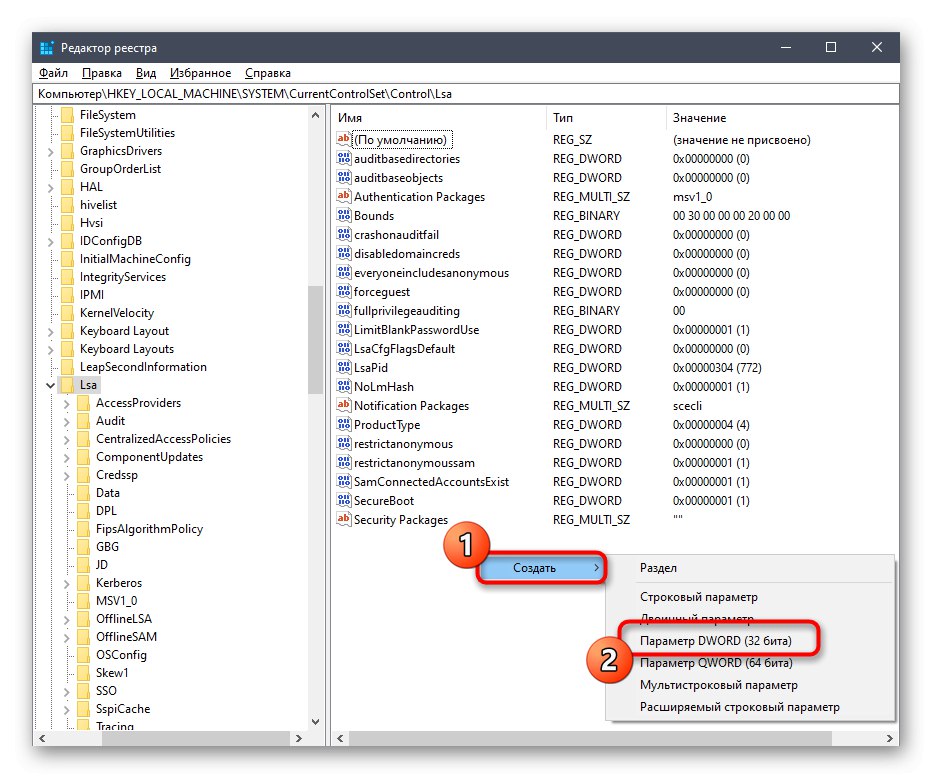
Task: Click the Notification Packages value icon
Action: (344, 405)
